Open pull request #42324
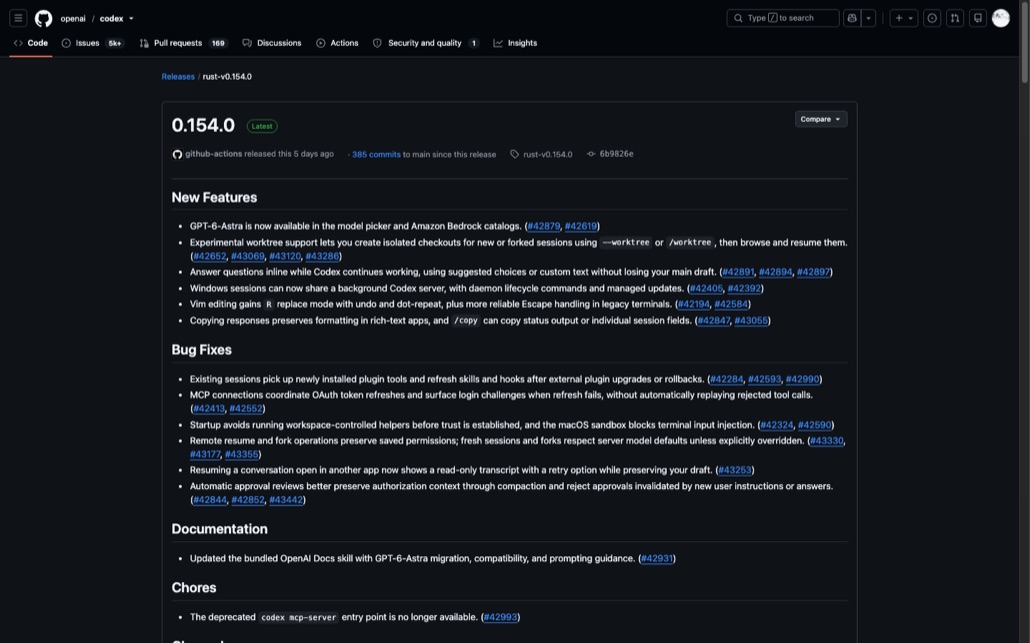This screenshot has height=643, width=1030. 776,425
